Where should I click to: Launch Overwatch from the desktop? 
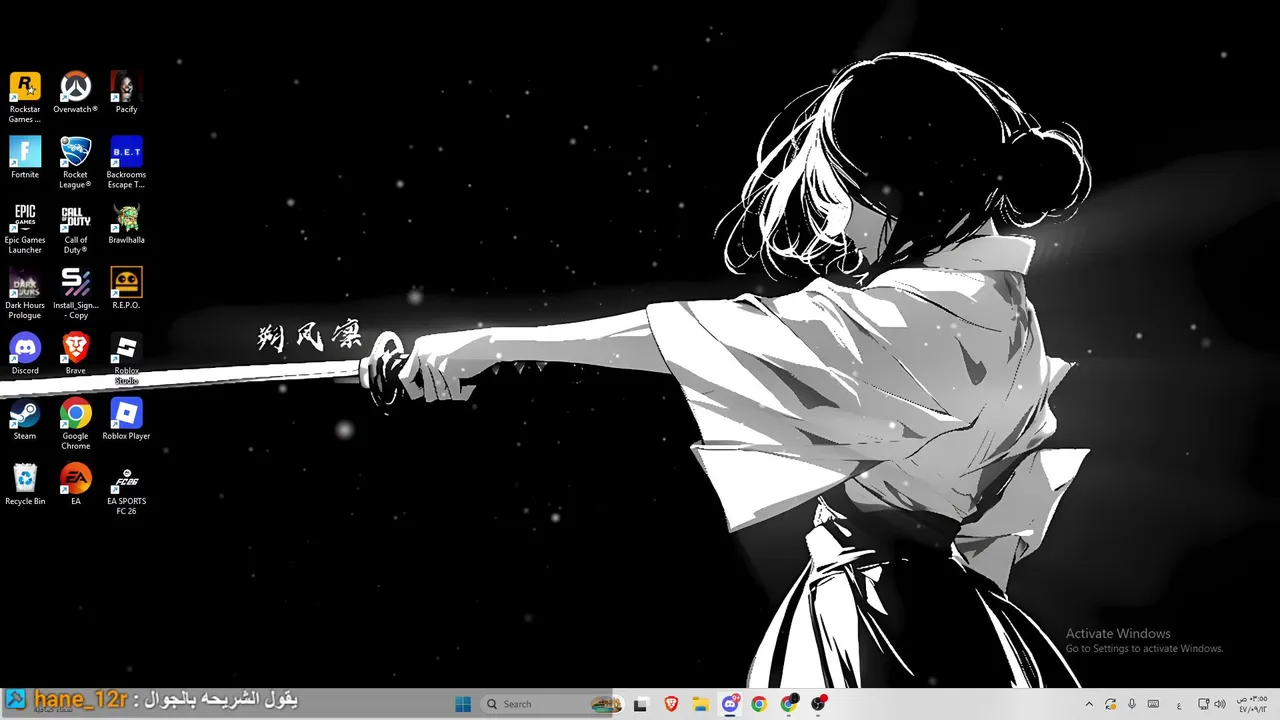[x=75, y=92]
